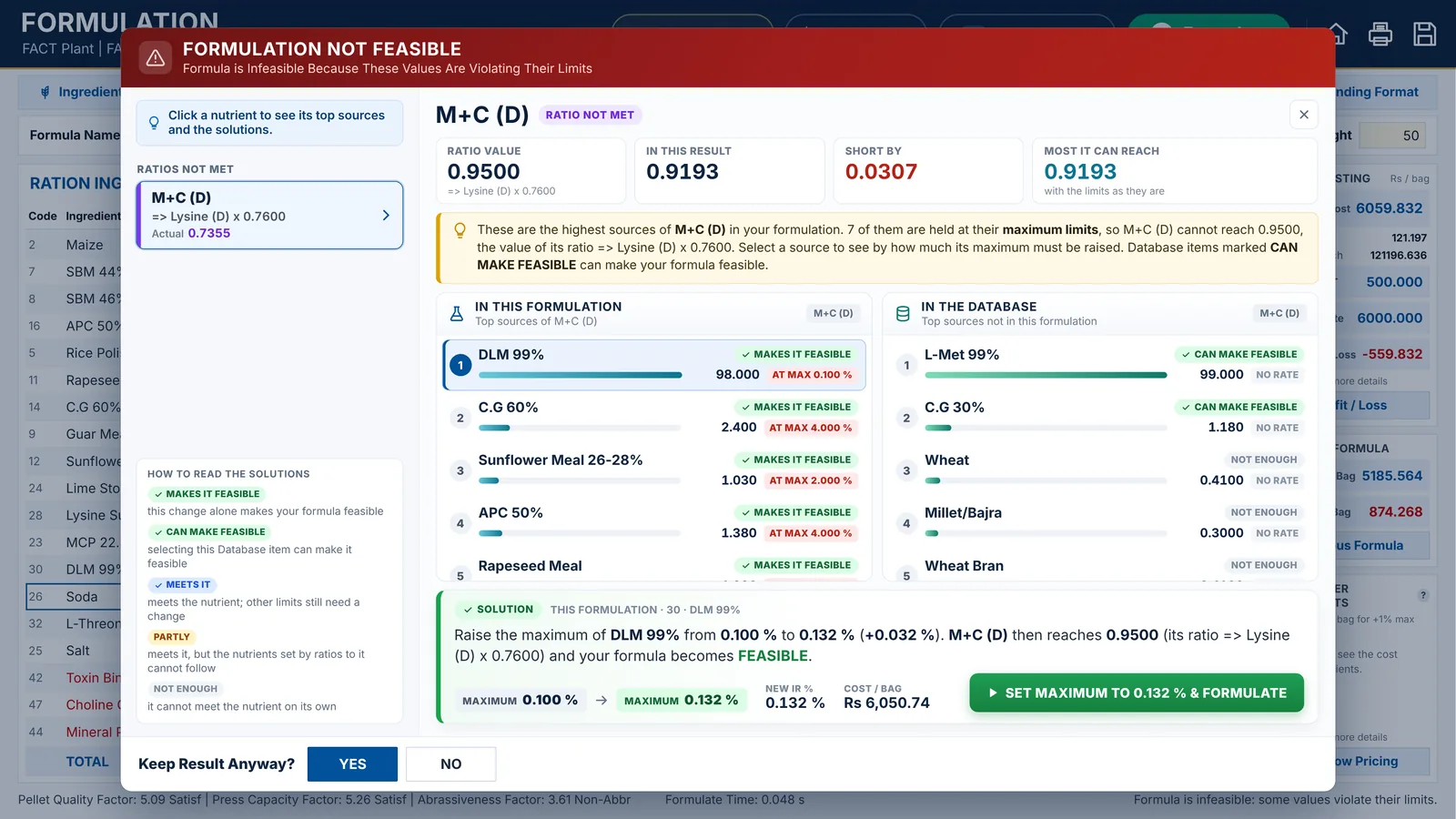Click the yellow lightbulb in explanation note
The height and width of the screenshot is (819, 1456).
click(x=460, y=230)
